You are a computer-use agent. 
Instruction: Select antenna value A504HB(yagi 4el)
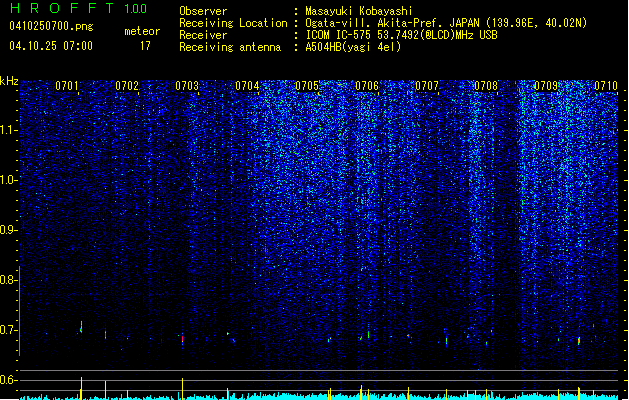tap(353, 47)
